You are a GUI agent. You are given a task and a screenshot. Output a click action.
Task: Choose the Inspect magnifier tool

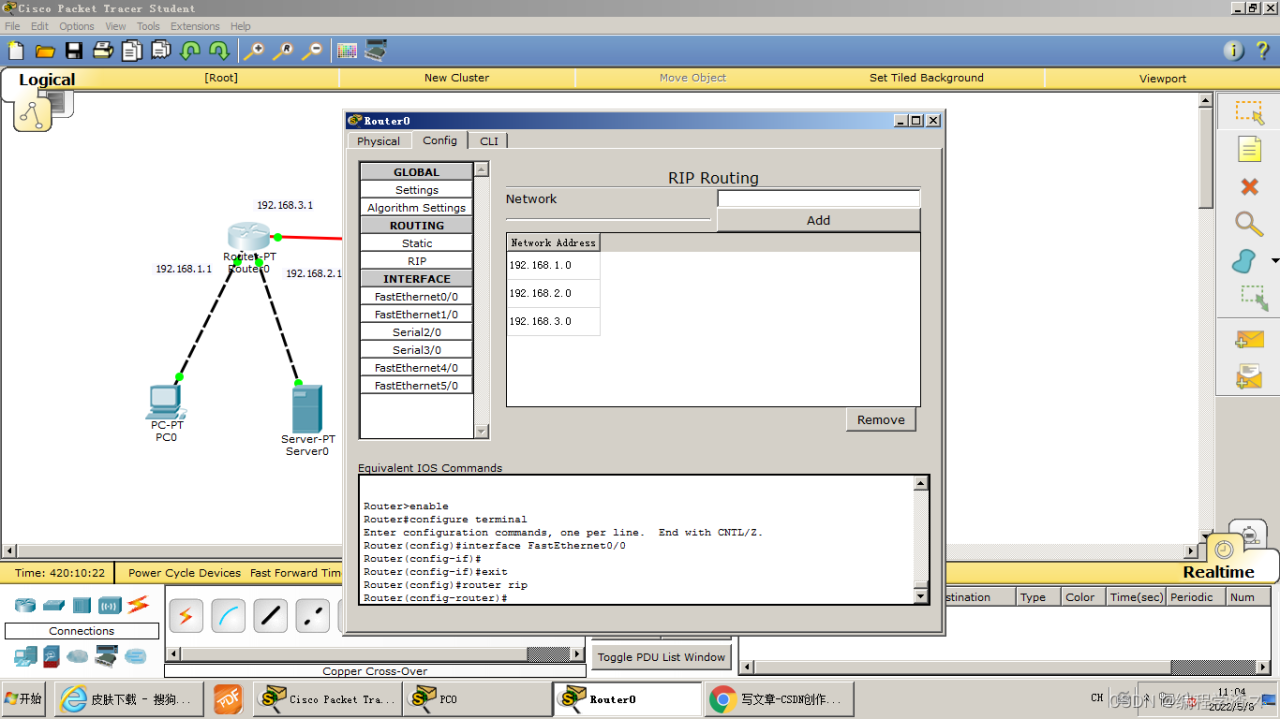1248,224
